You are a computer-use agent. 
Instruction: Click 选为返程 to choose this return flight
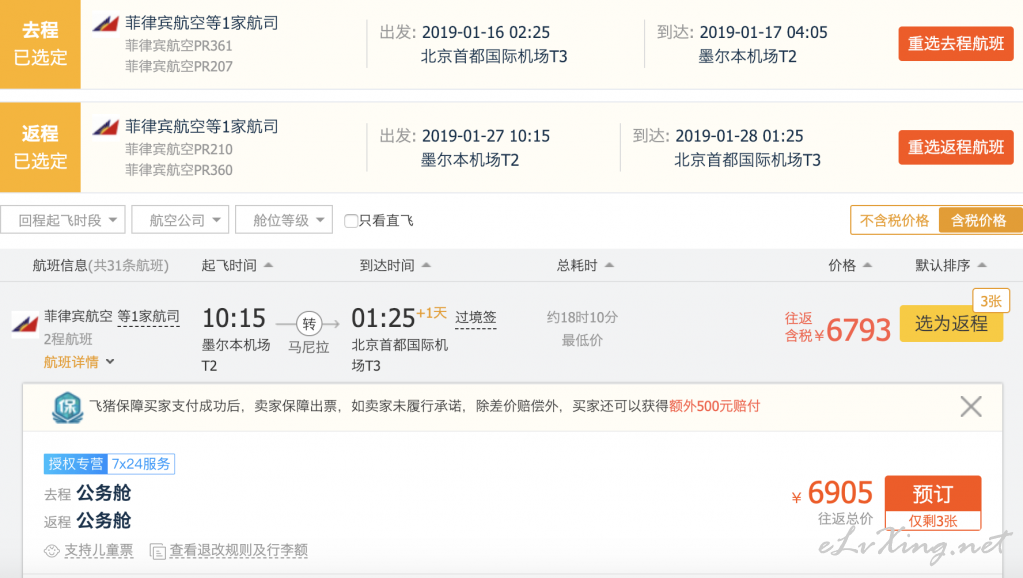click(951, 324)
